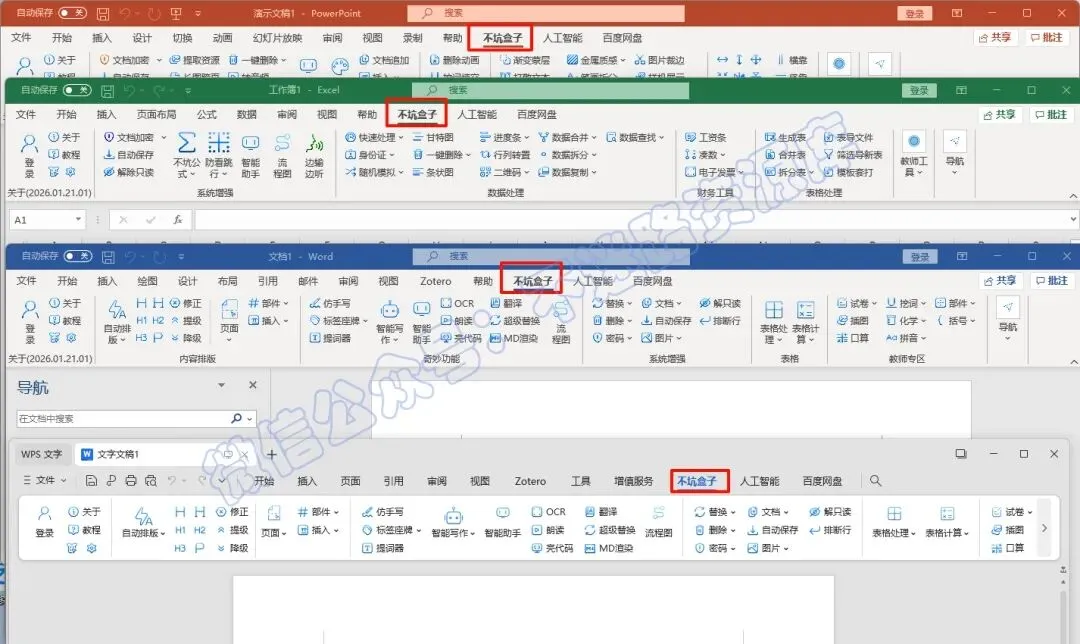This screenshot has height=644, width=1080.
Task: Toggle AutoSave switch in Word title bar
Action: pyautogui.click(x=78, y=256)
